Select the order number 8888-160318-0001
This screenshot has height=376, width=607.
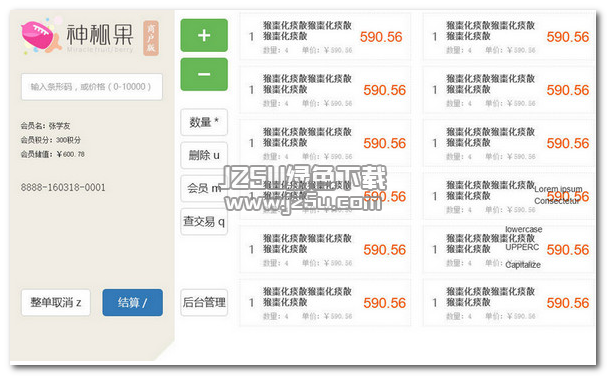tap(63, 187)
